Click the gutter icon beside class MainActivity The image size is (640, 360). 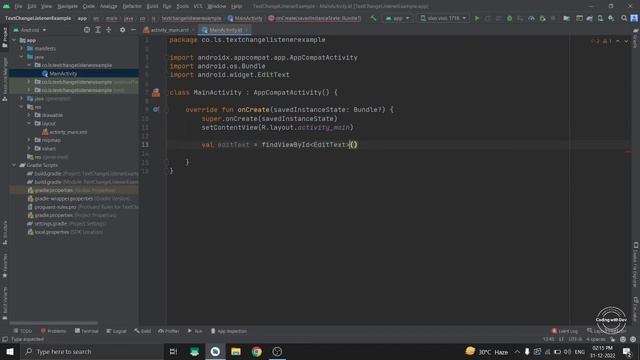pyautogui.click(x=156, y=93)
